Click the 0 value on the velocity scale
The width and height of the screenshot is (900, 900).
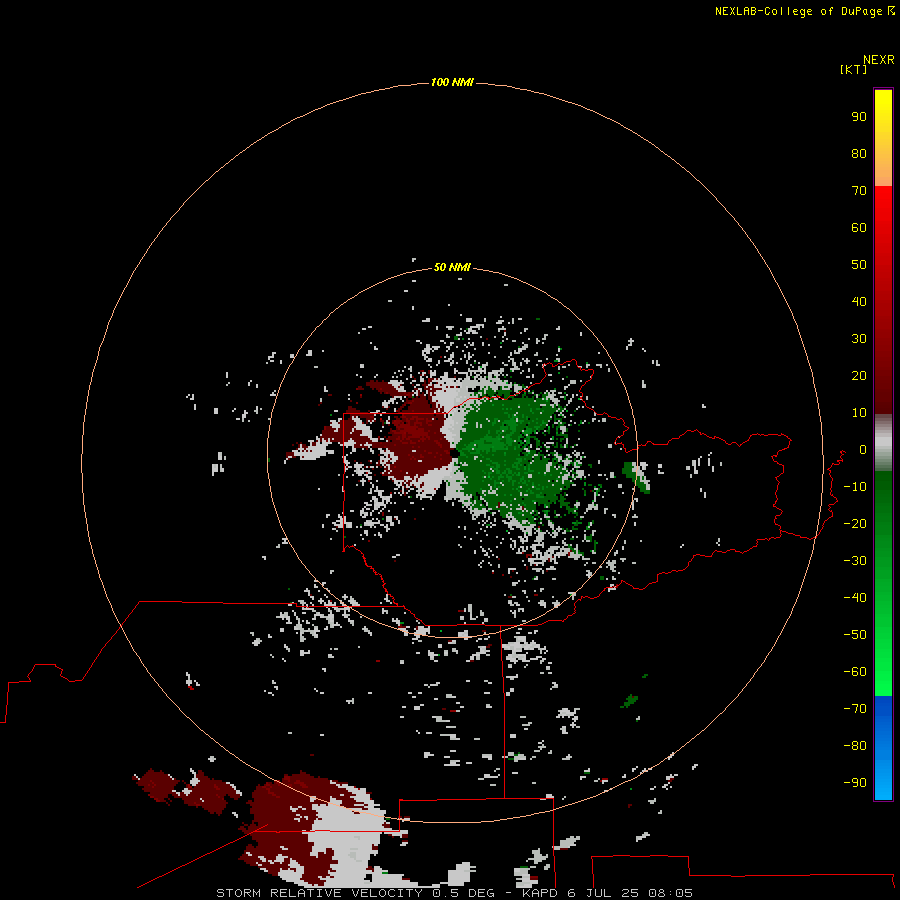(863, 449)
